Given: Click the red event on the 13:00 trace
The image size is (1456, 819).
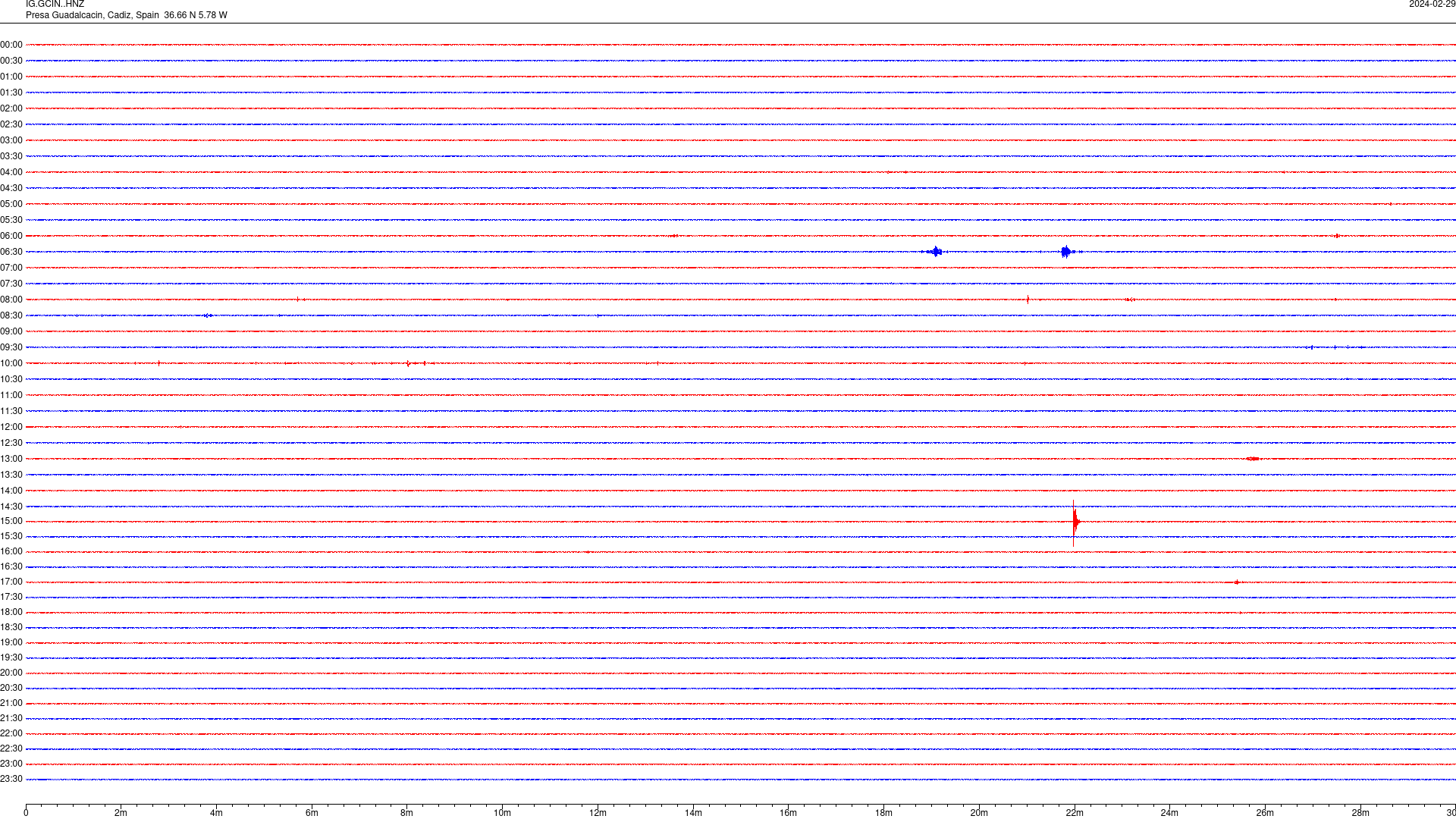Looking at the screenshot, I should tap(1253, 459).
